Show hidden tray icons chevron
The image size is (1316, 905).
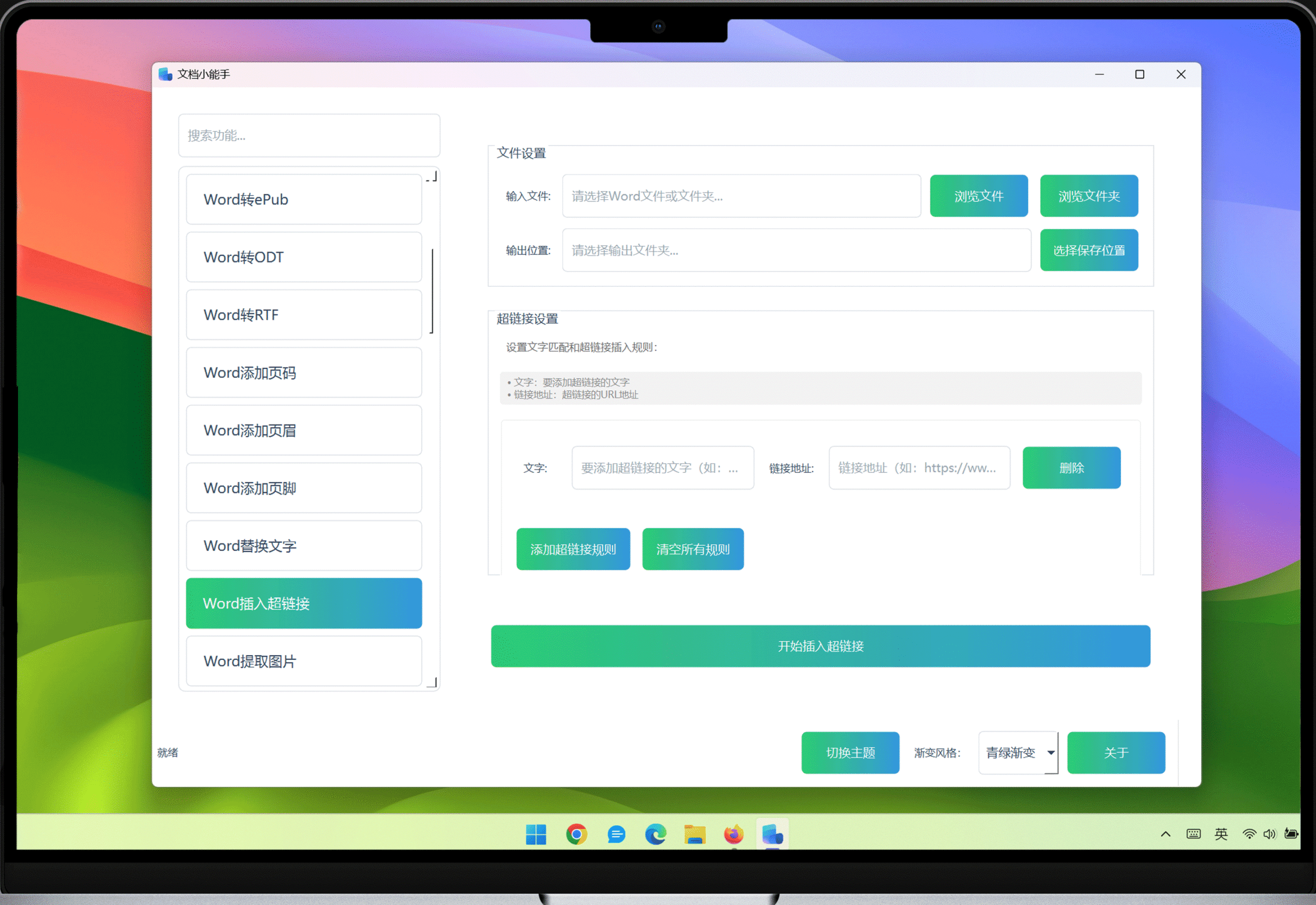pos(1166,834)
